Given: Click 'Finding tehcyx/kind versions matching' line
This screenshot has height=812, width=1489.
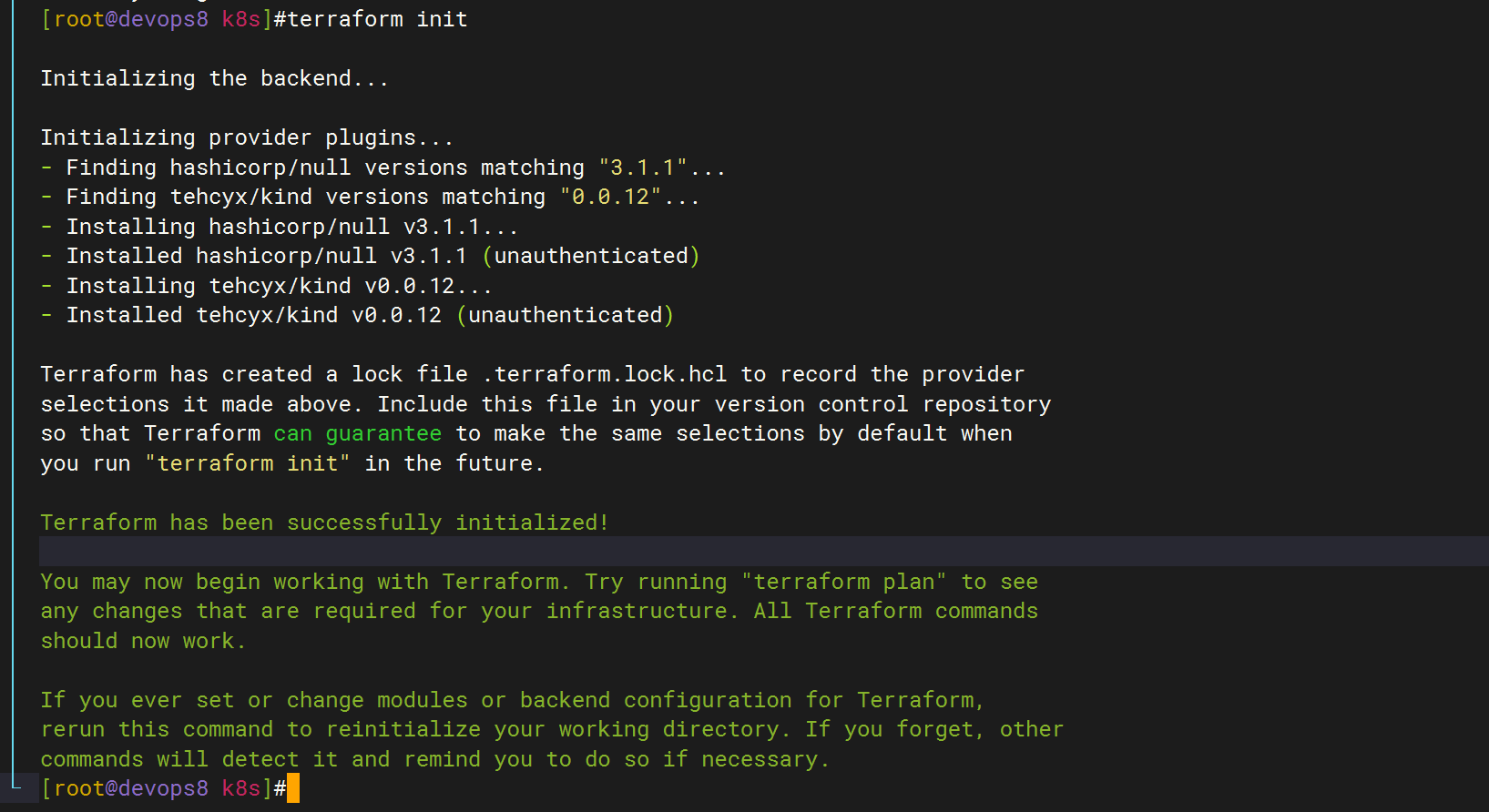Looking at the screenshot, I should click(x=371, y=197).
